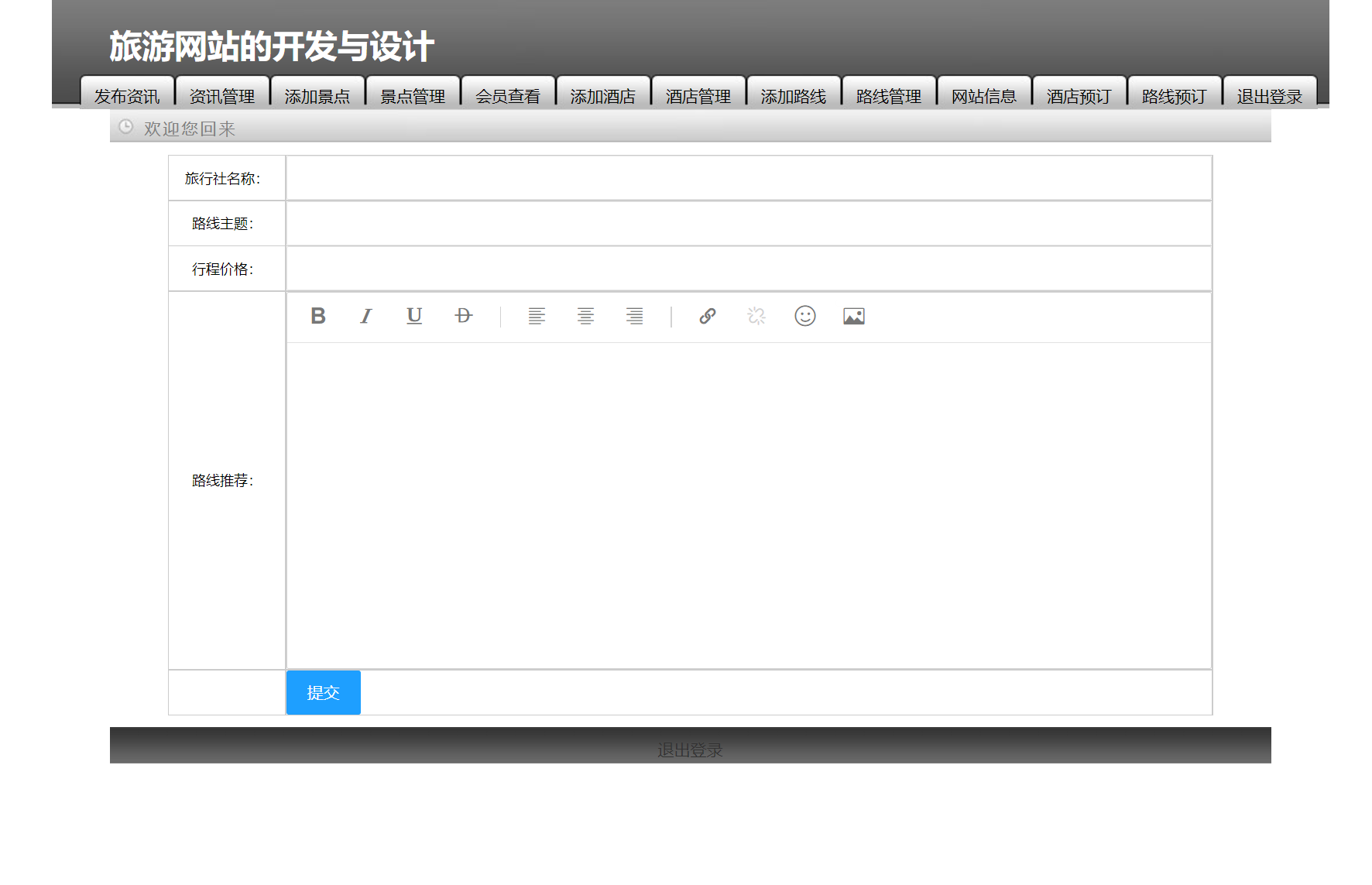Image resolution: width=1372 pixels, height=885 pixels.
Task: Align text right in the editor
Action: pyautogui.click(x=634, y=316)
